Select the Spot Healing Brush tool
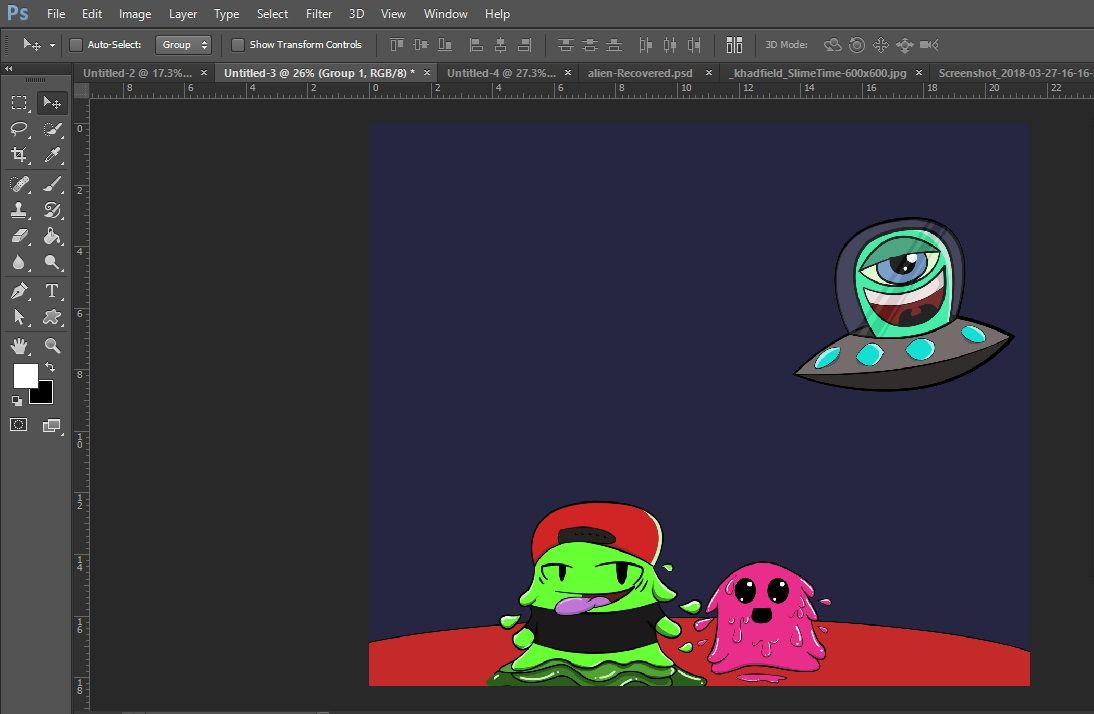This screenshot has height=714, width=1094. [x=19, y=184]
